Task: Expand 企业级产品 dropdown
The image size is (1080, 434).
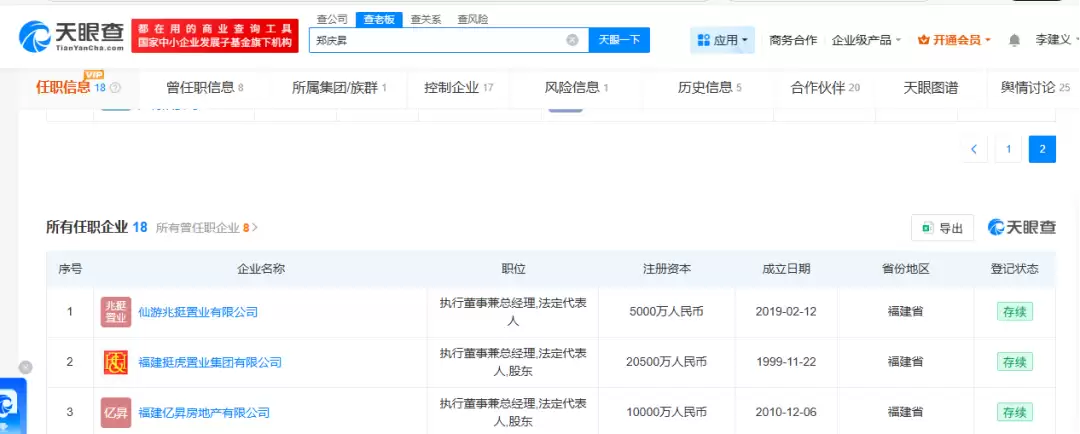Action: tap(866, 40)
